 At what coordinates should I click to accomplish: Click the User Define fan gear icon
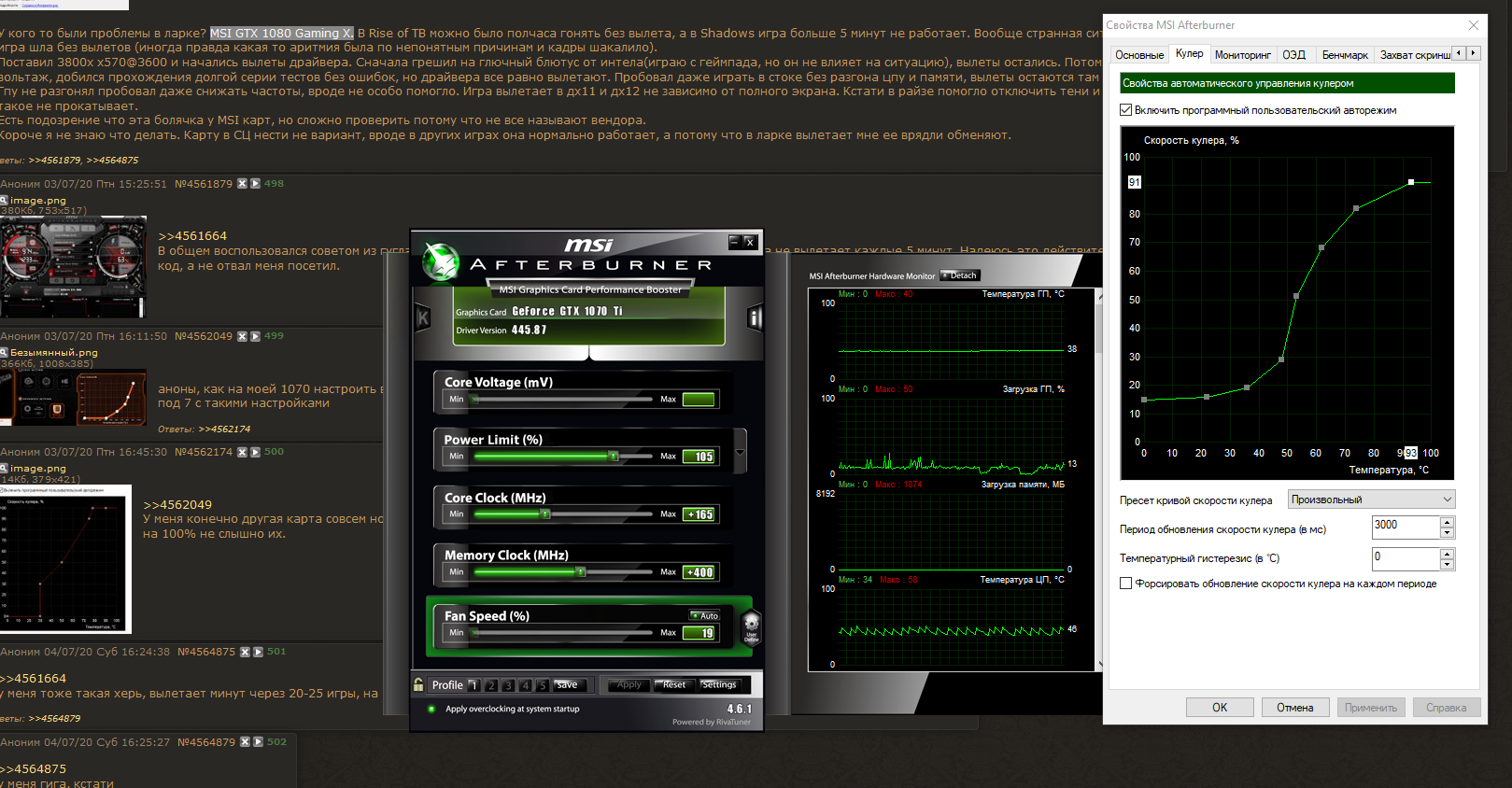[751, 626]
